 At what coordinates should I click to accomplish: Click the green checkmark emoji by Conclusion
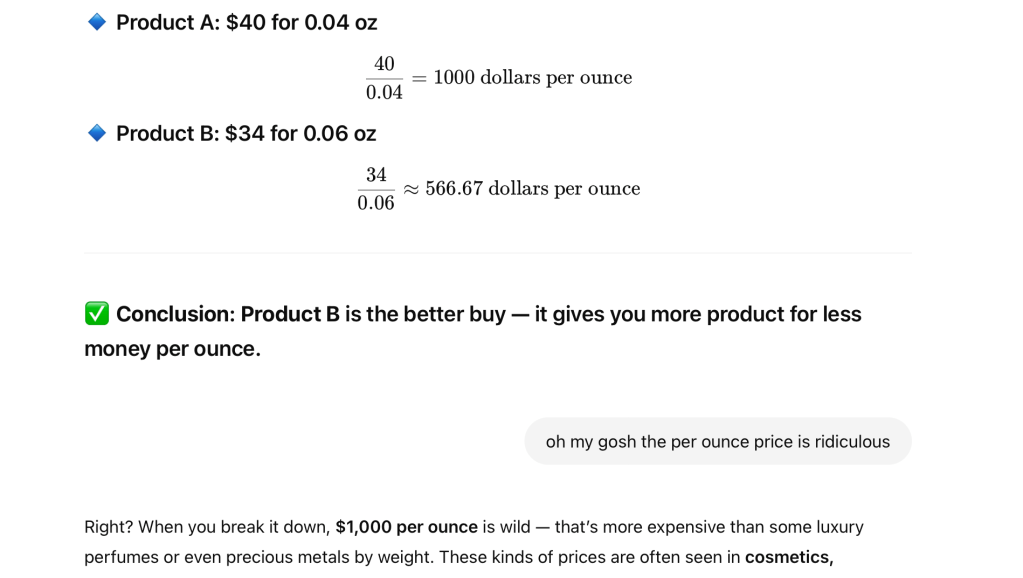97,314
